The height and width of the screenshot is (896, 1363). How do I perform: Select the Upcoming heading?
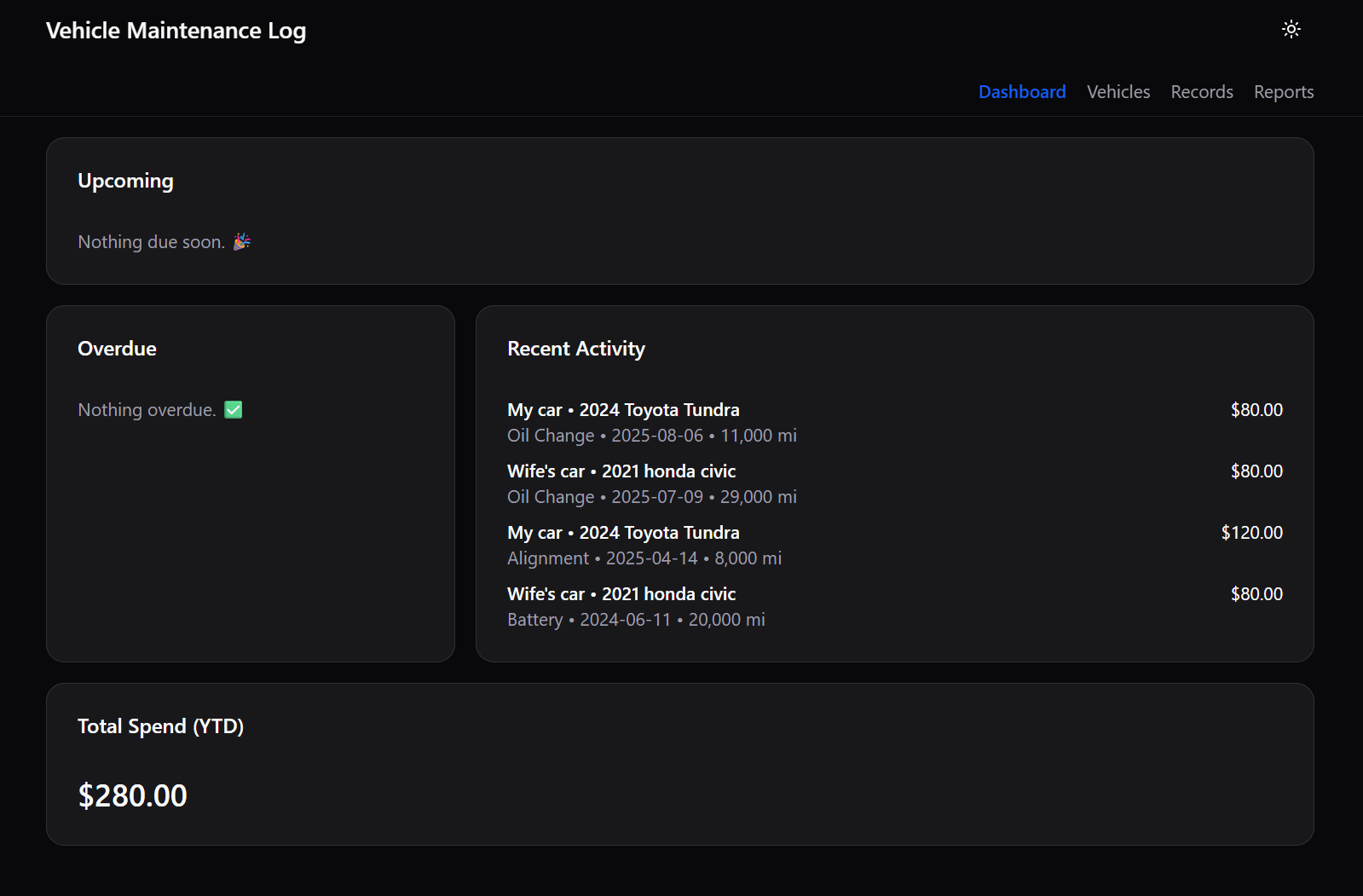tap(125, 181)
